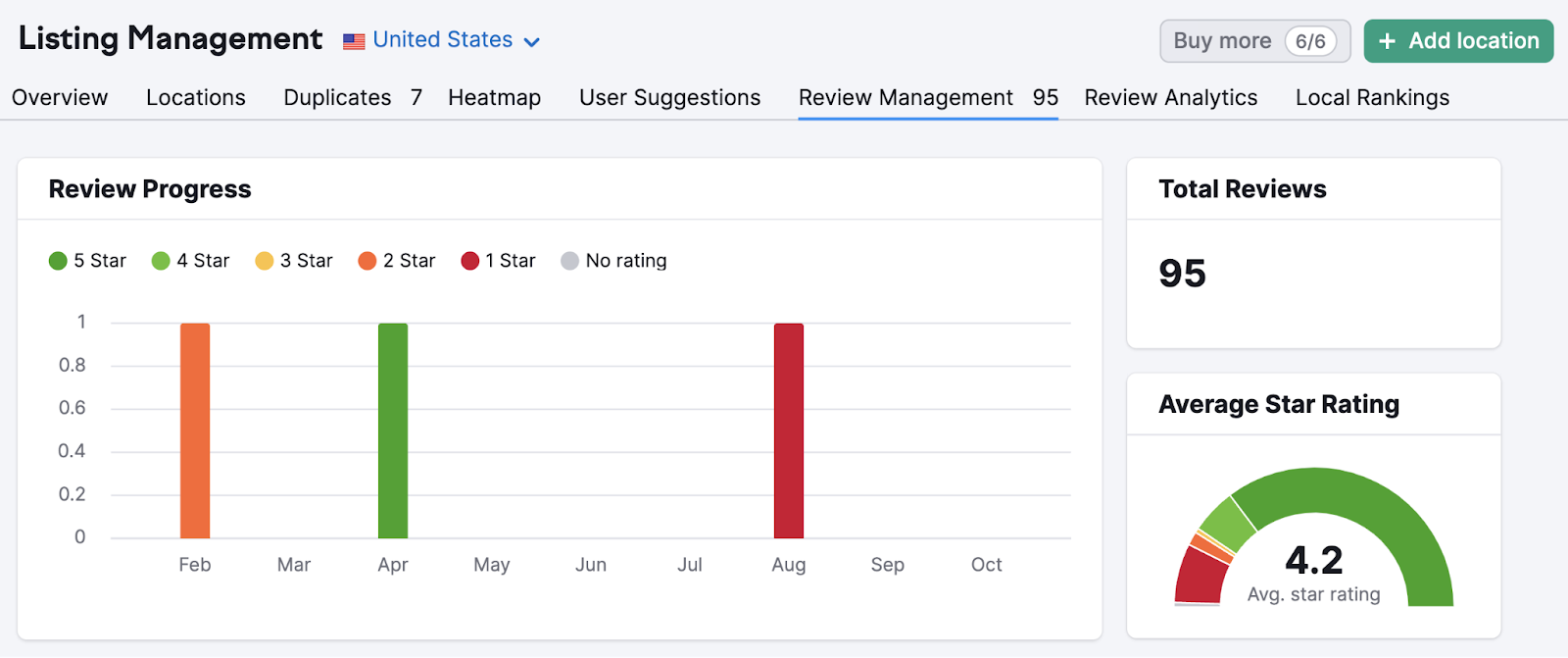Hide the 3 Star legend series
Screen dimensions: 1568x658
(x=294, y=261)
